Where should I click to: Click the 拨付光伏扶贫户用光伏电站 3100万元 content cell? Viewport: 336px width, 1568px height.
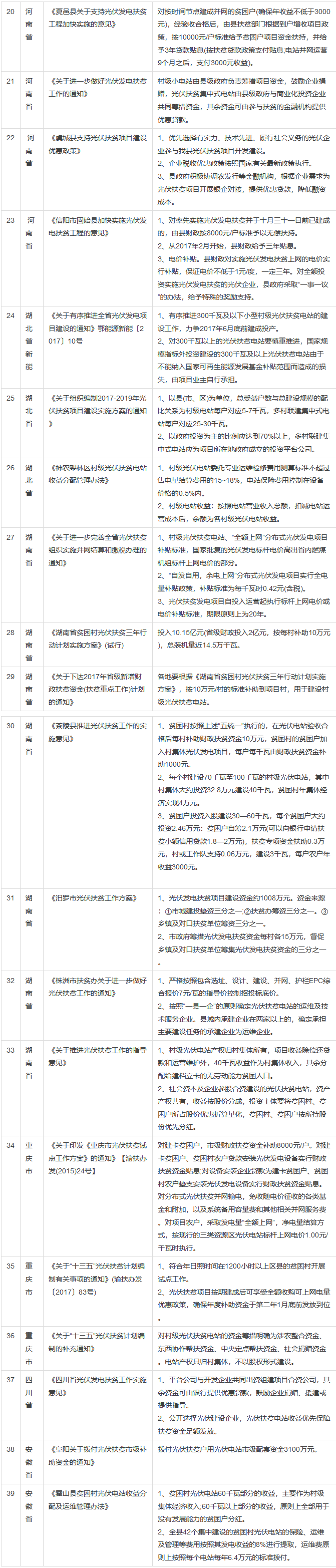pos(243,1449)
